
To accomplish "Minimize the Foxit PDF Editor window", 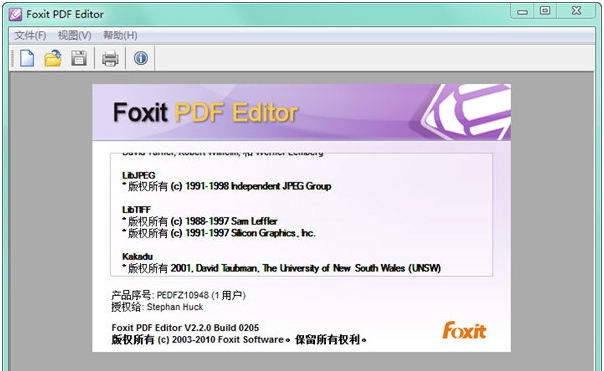I will pos(522,12).
